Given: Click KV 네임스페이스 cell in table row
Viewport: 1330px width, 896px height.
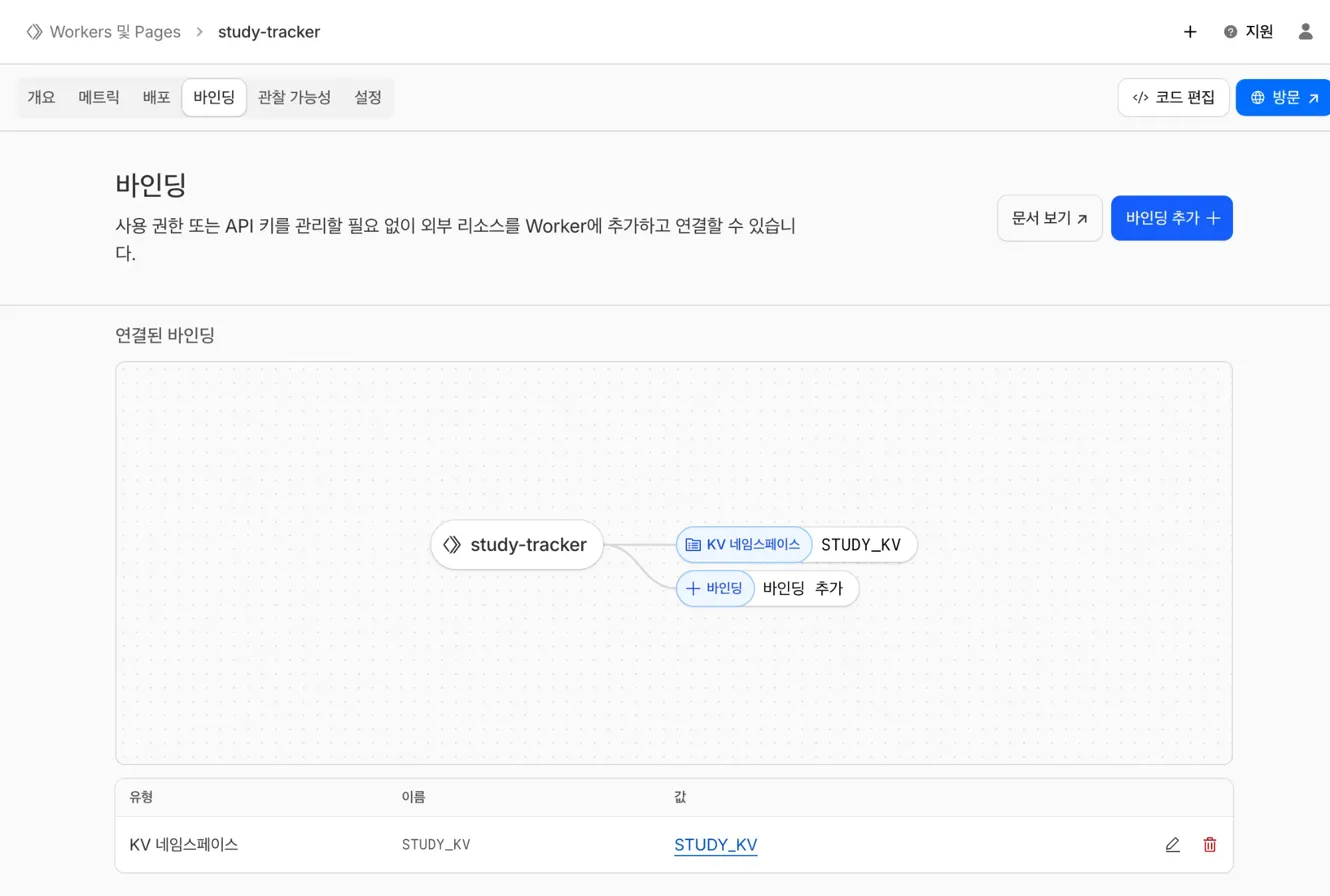Looking at the screenshot, I should pos(184,845).
